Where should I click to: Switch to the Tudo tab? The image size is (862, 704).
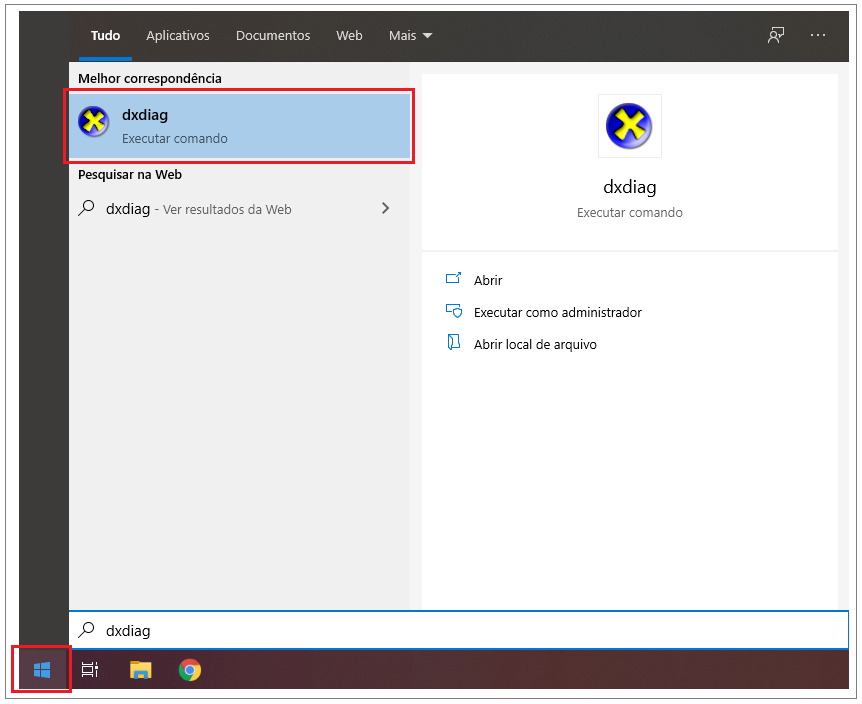pos(105,35)
